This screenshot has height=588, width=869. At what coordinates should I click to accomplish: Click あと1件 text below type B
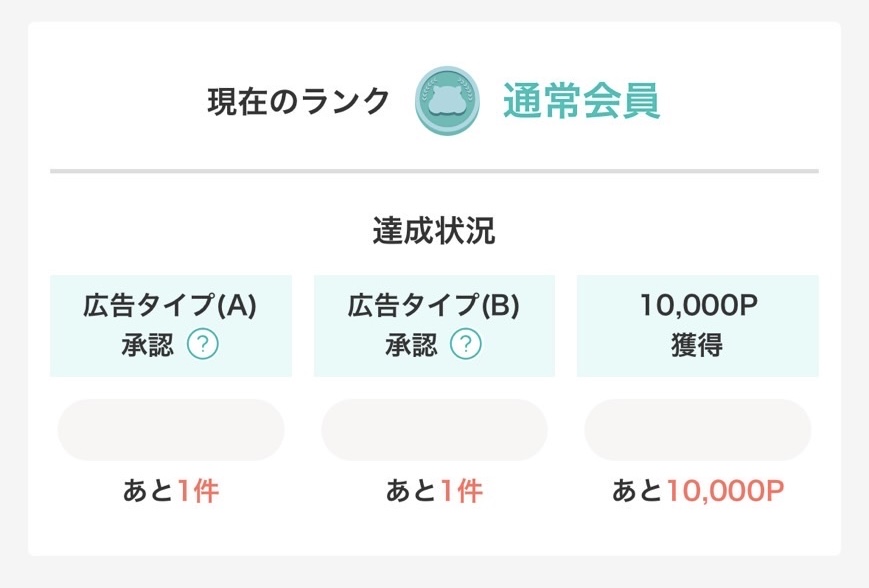(434, 491)
